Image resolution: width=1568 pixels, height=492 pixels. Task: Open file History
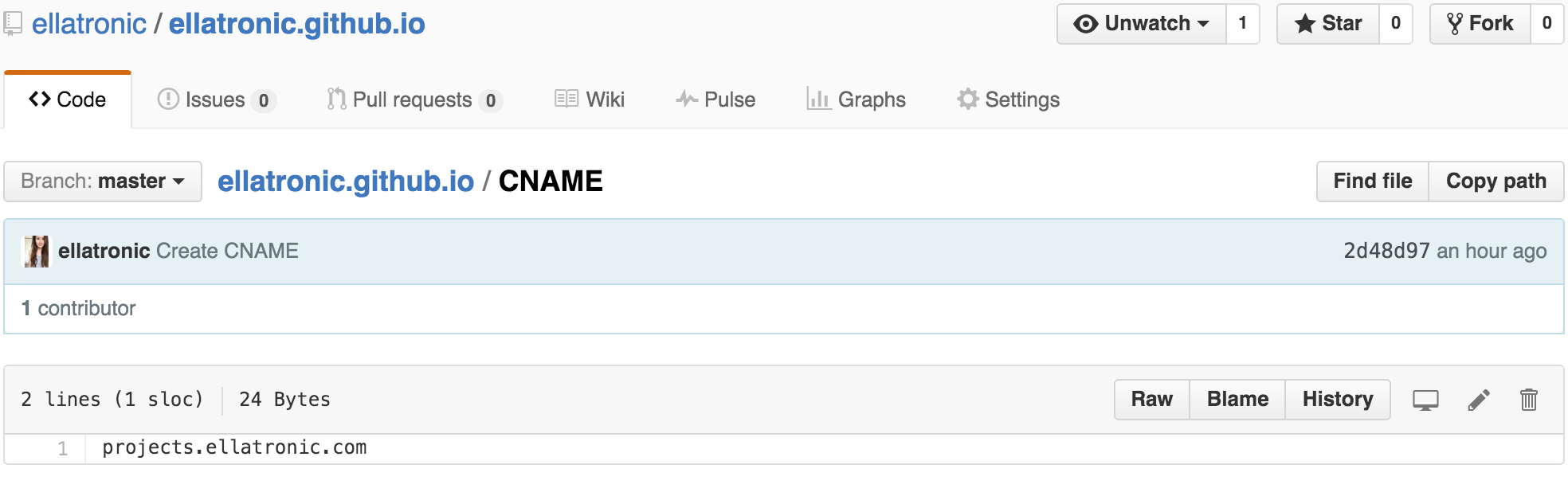(x=1338, y=400)
